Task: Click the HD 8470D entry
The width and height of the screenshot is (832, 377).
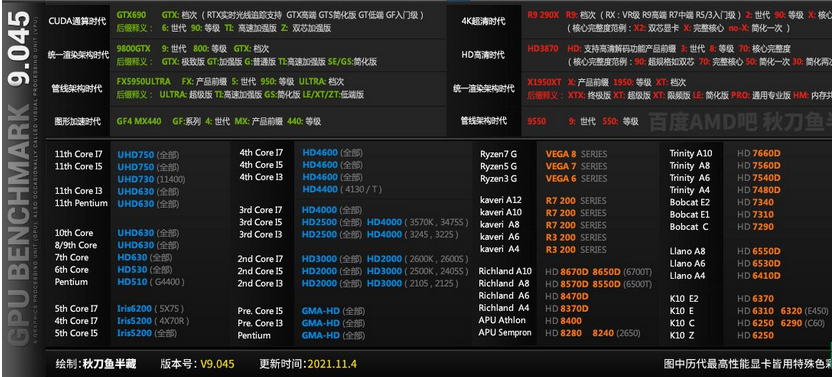Action: coord(567,296)
